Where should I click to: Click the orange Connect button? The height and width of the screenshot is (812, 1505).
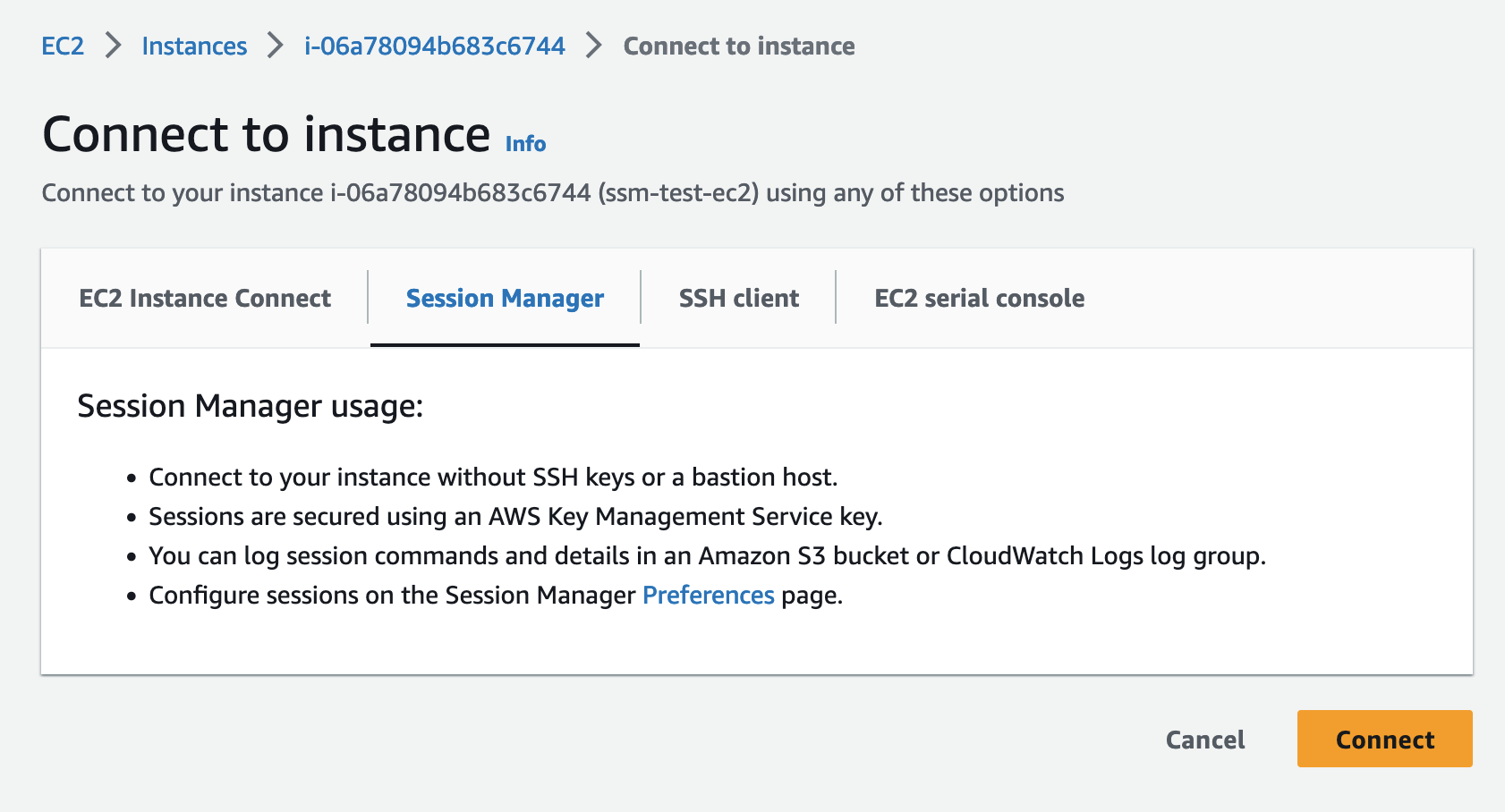pyautogui.click(x=1384, y=740)
